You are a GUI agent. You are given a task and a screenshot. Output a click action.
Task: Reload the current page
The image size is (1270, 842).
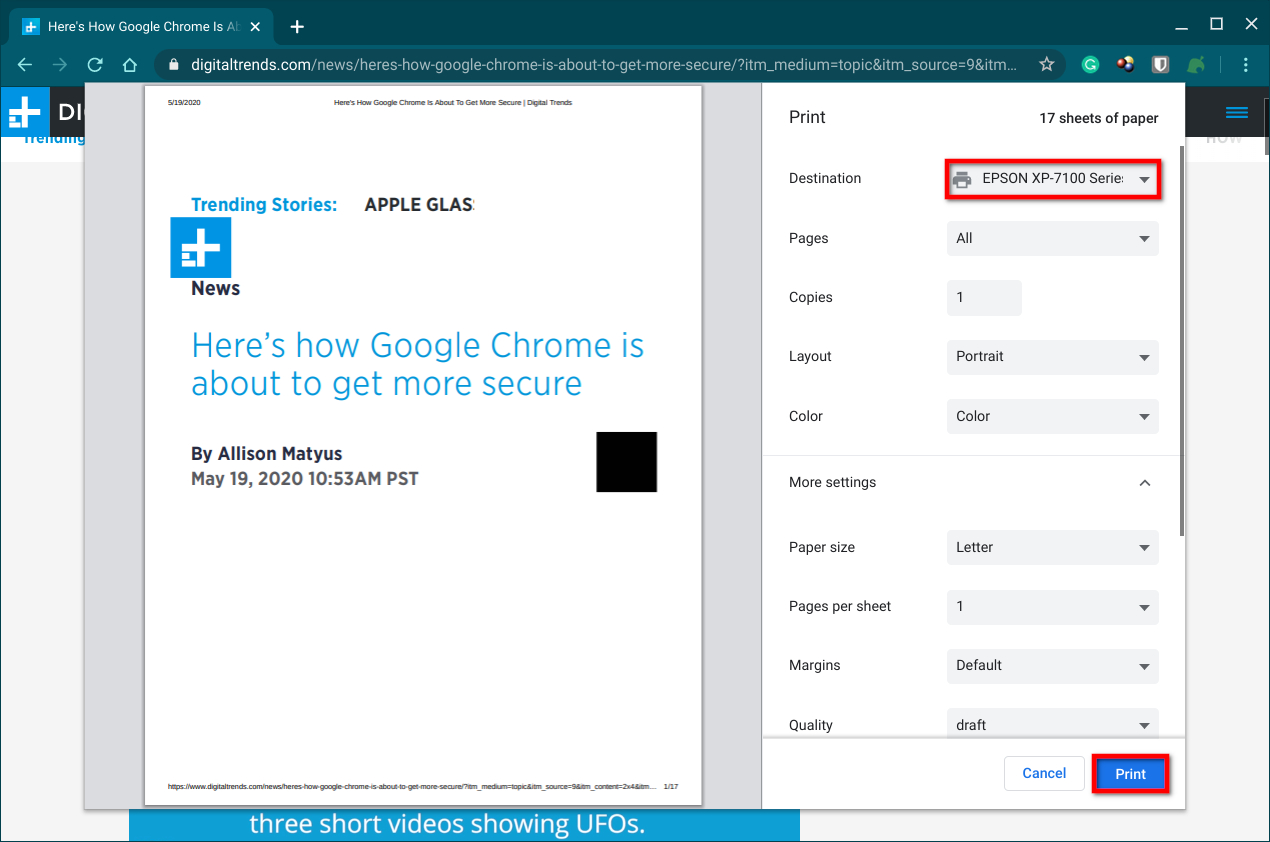[95, 65]
